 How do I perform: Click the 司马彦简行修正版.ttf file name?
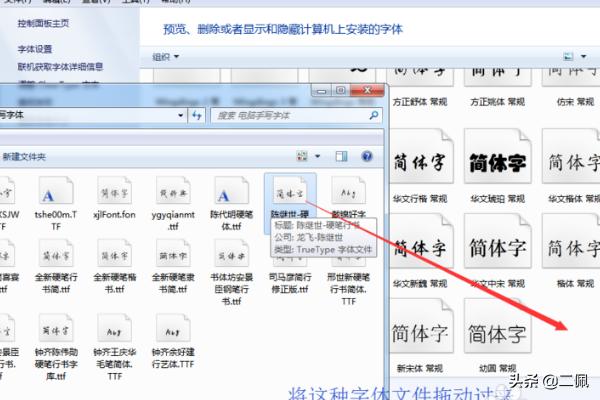point(290,283)
